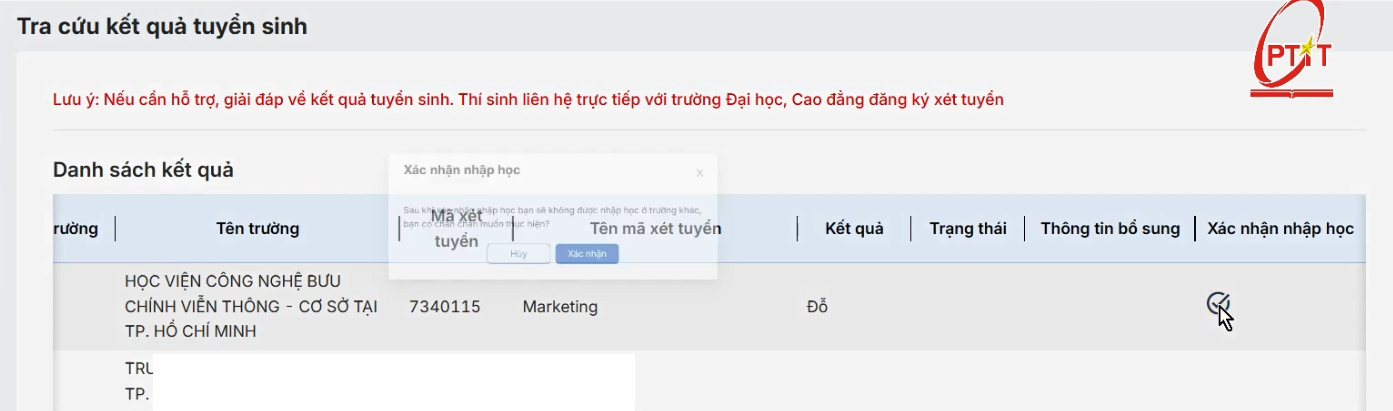The width and height of the screenshot is (1393, 411).
Task: Click the admission code 7340115
Action: click(x=444, y=307)
